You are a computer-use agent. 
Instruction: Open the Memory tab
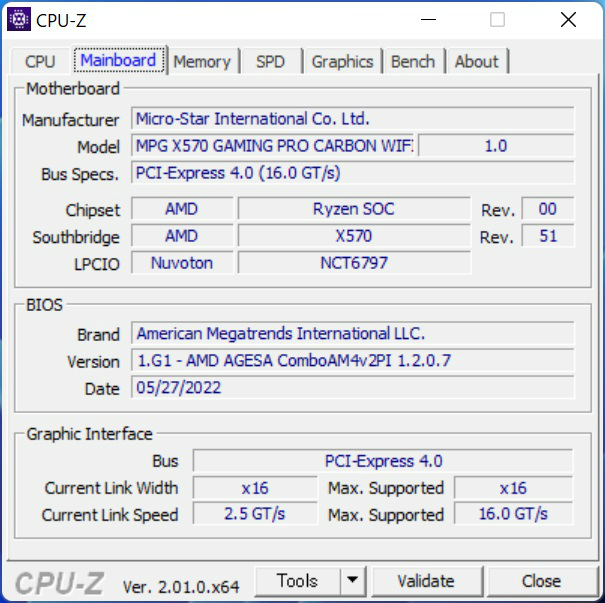(x=202, y=61)
